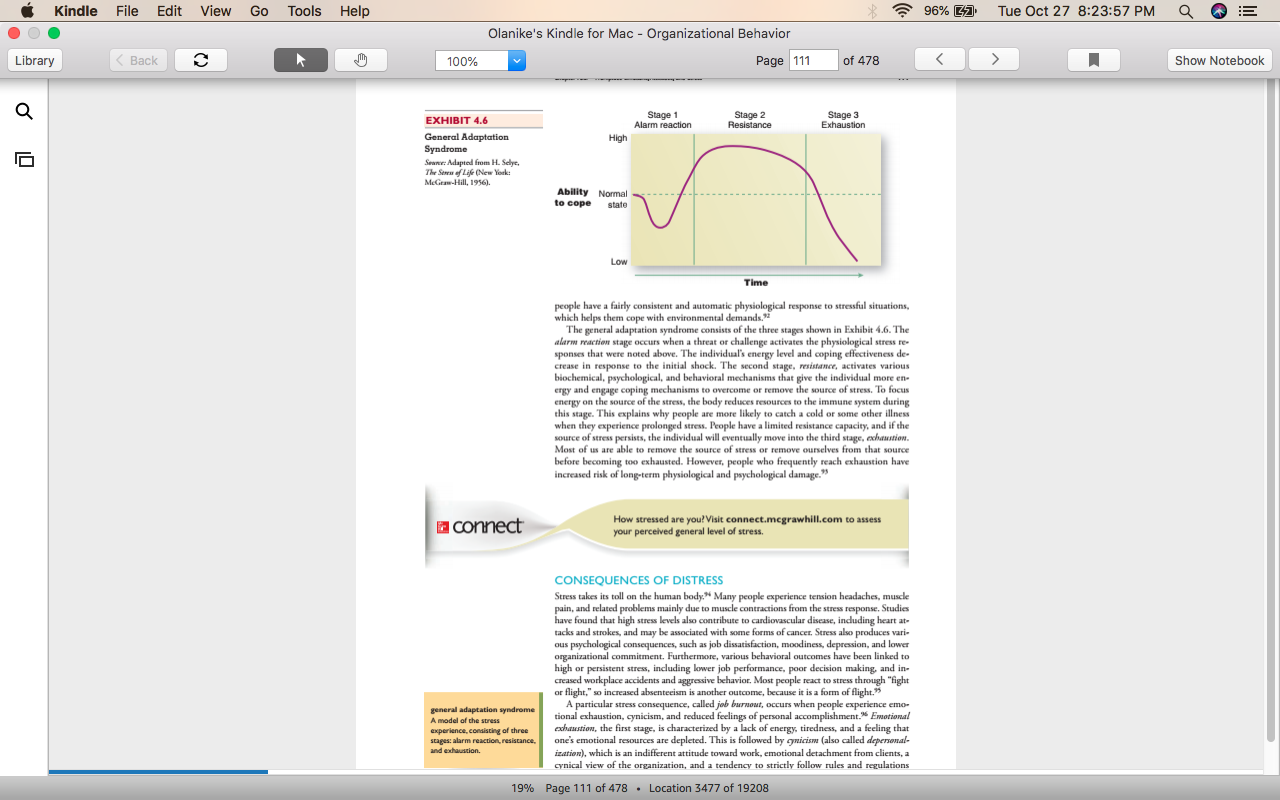Viewport: 1280px width, 800px height.
Task: Click the Back button
Action: [138, 60]
